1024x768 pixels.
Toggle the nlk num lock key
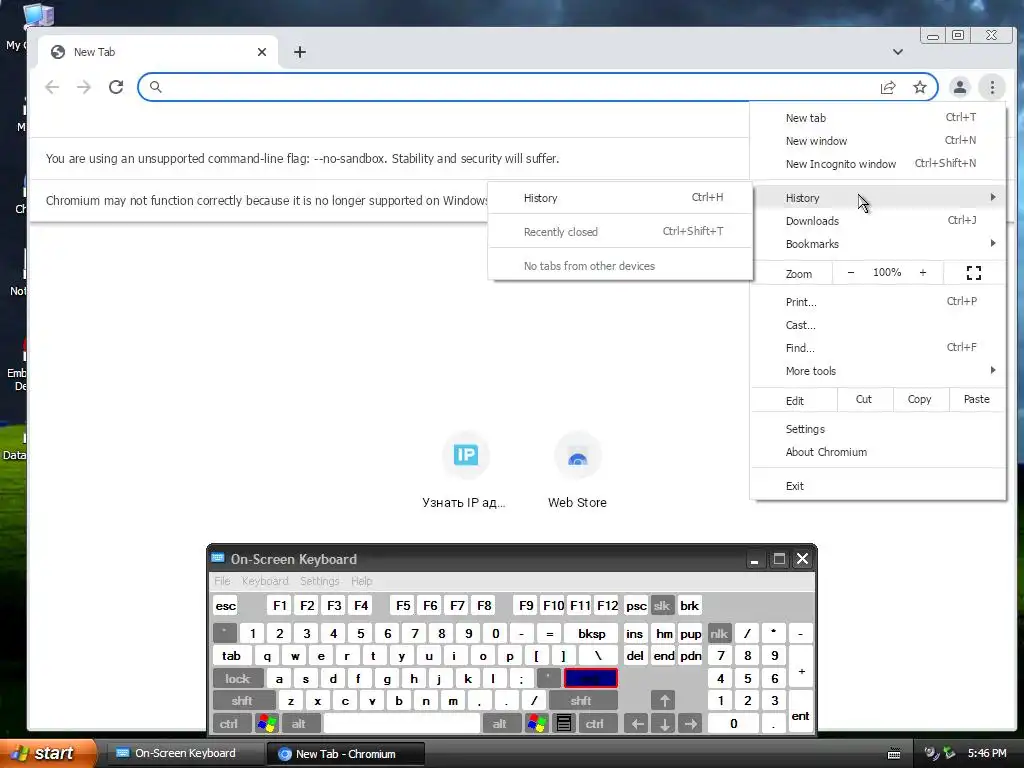(x=719, y=633)
